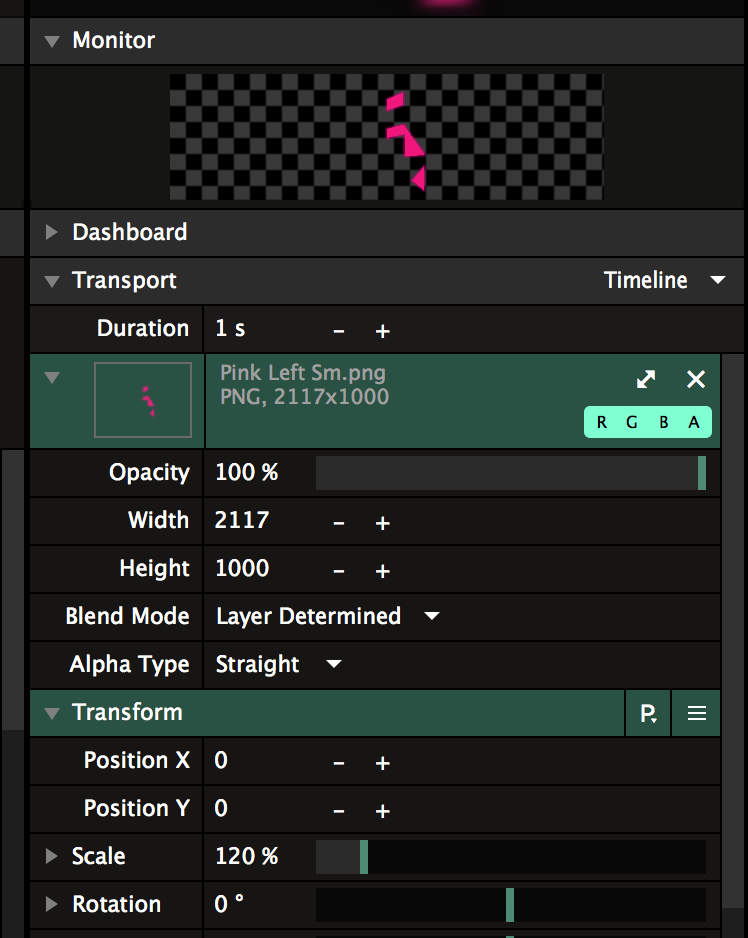Increase Position X with plus button
Screen dimensions: 748x938
coord(382,763)
